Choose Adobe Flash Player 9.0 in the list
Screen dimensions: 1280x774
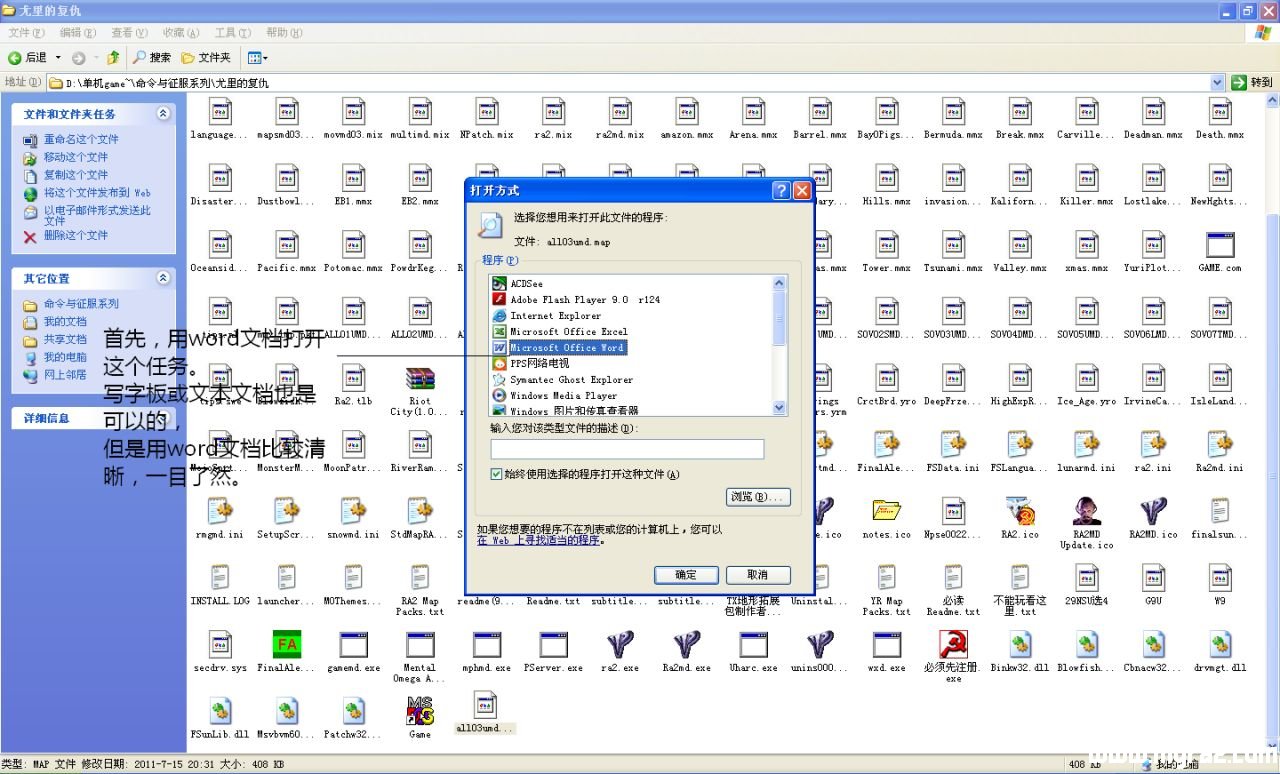[585, 300]
